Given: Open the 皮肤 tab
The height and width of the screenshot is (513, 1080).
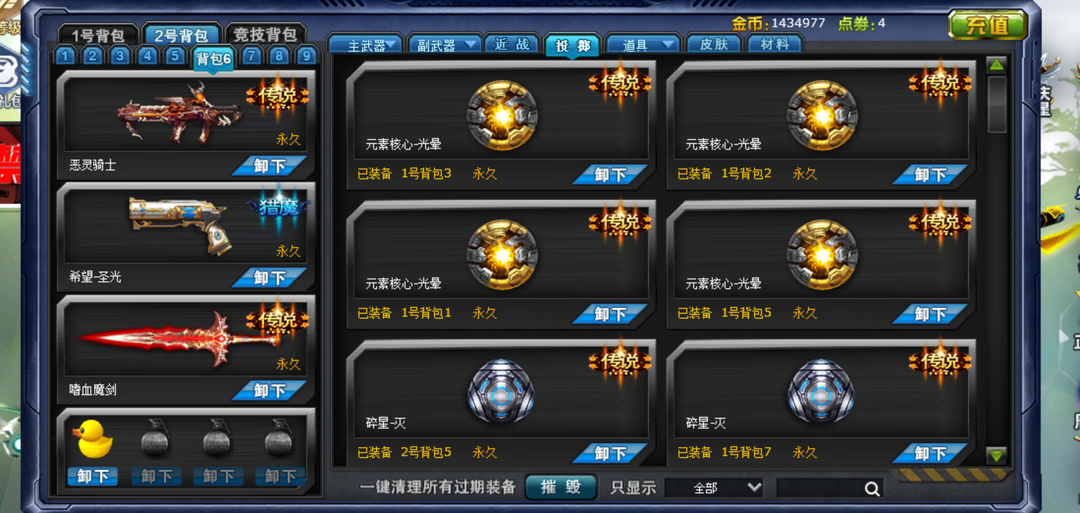Looking at the screenshot, I should tap(714, 45).
